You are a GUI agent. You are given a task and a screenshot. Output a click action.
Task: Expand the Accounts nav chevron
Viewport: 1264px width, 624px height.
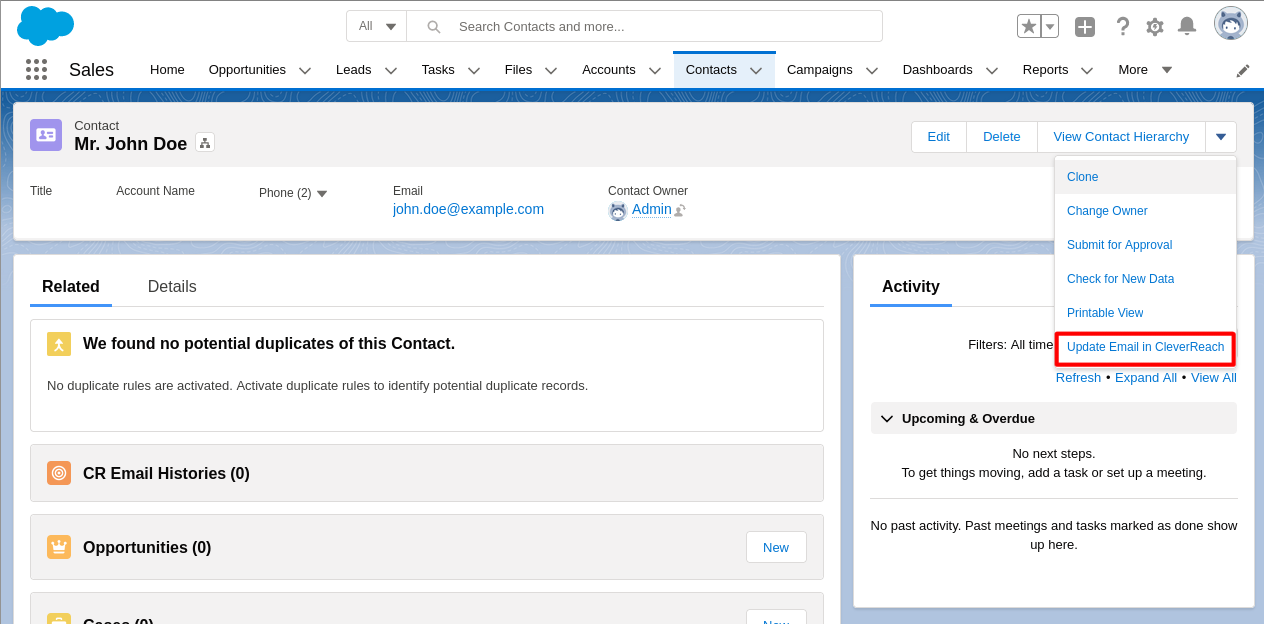(x=655, y=70)
